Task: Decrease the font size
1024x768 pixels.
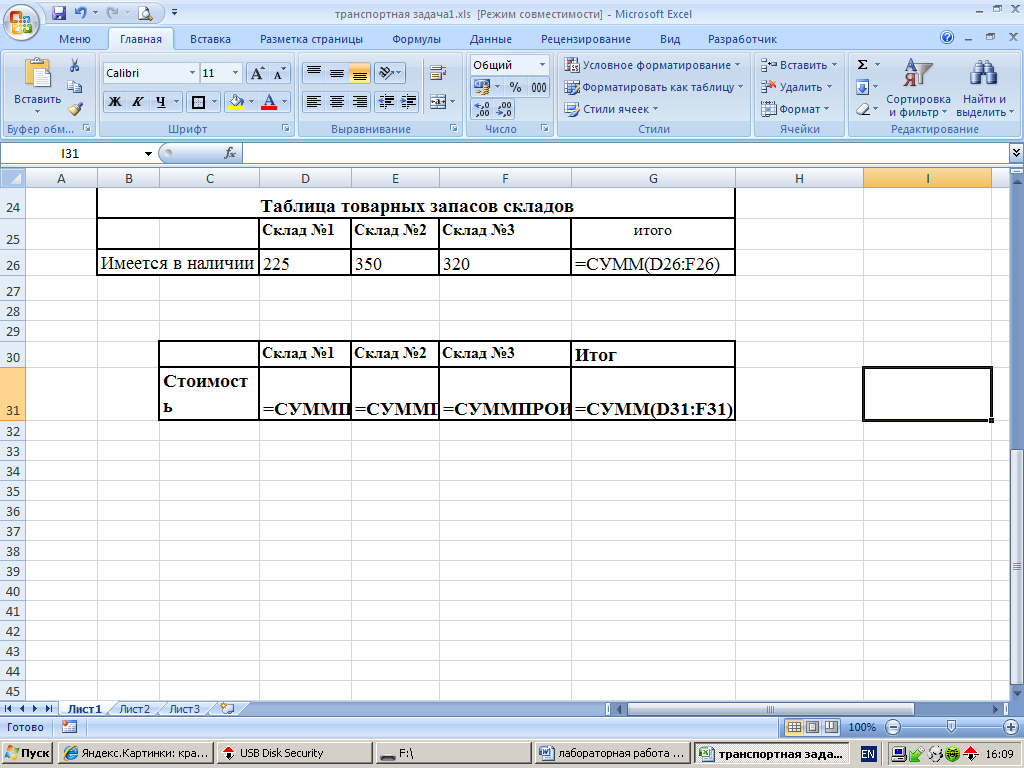Action: pos(279,73)
